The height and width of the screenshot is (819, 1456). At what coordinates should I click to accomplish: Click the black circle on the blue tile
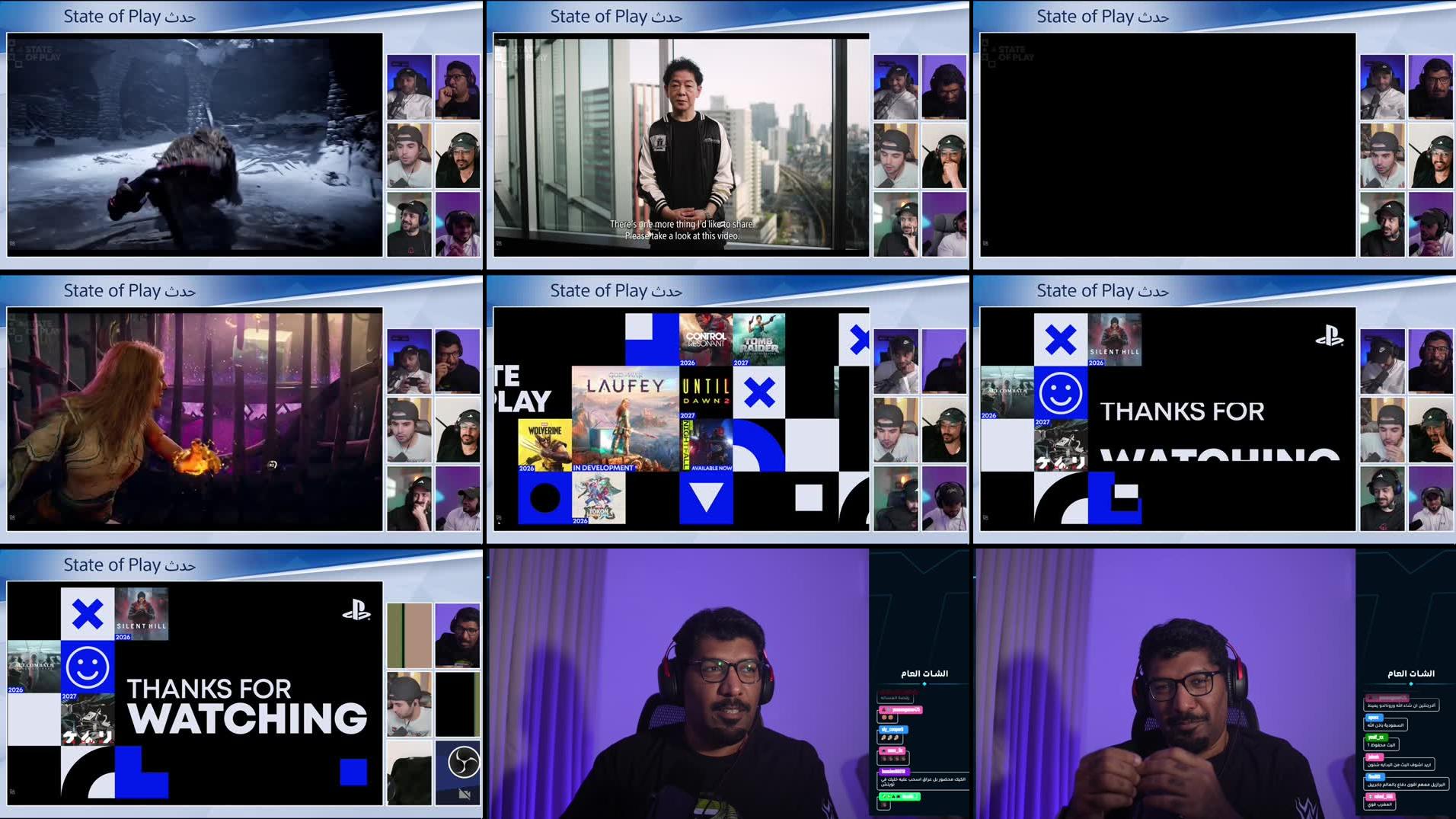pos(545,497)
